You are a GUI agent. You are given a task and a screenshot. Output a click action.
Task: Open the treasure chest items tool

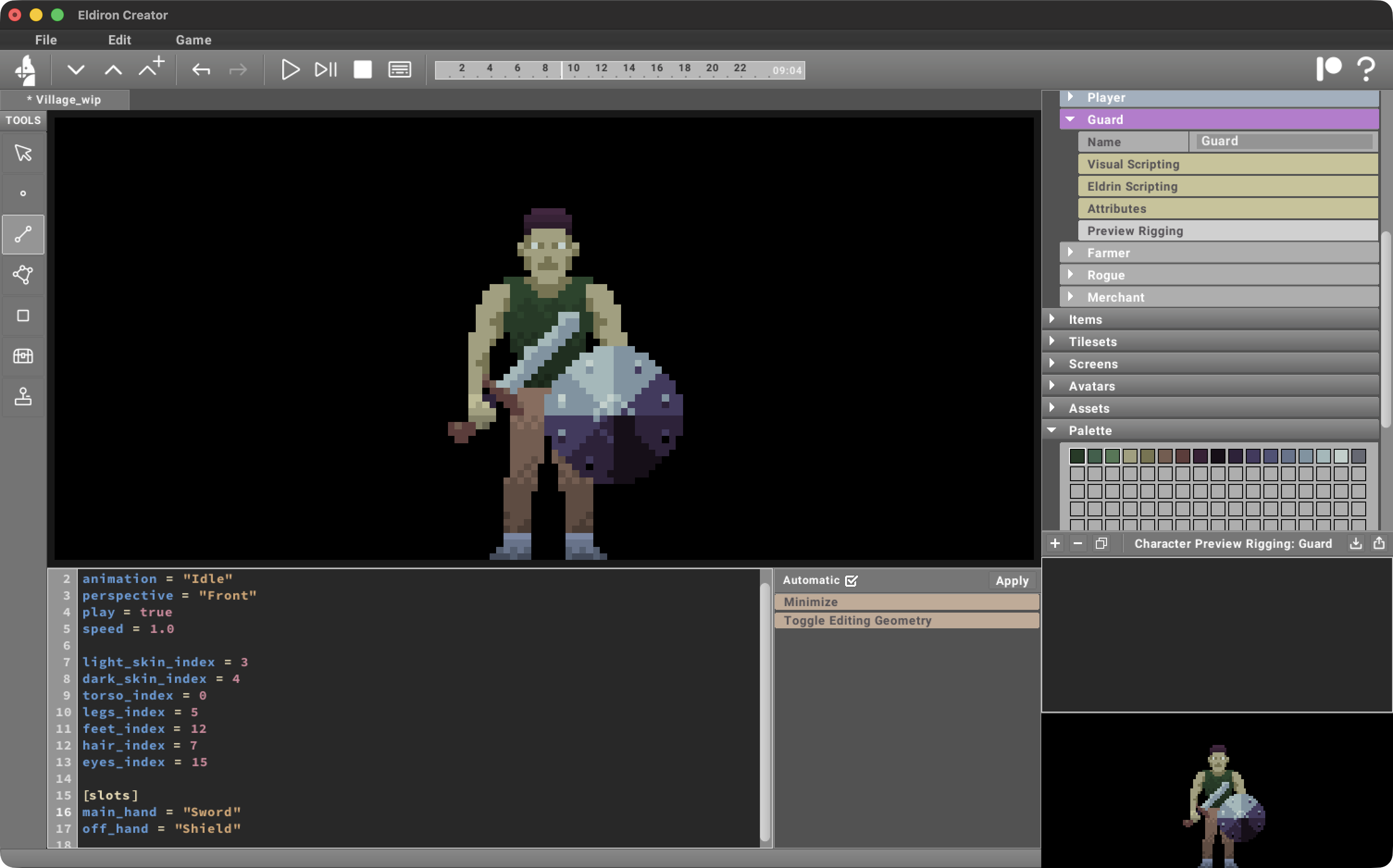tap(23, 356)
